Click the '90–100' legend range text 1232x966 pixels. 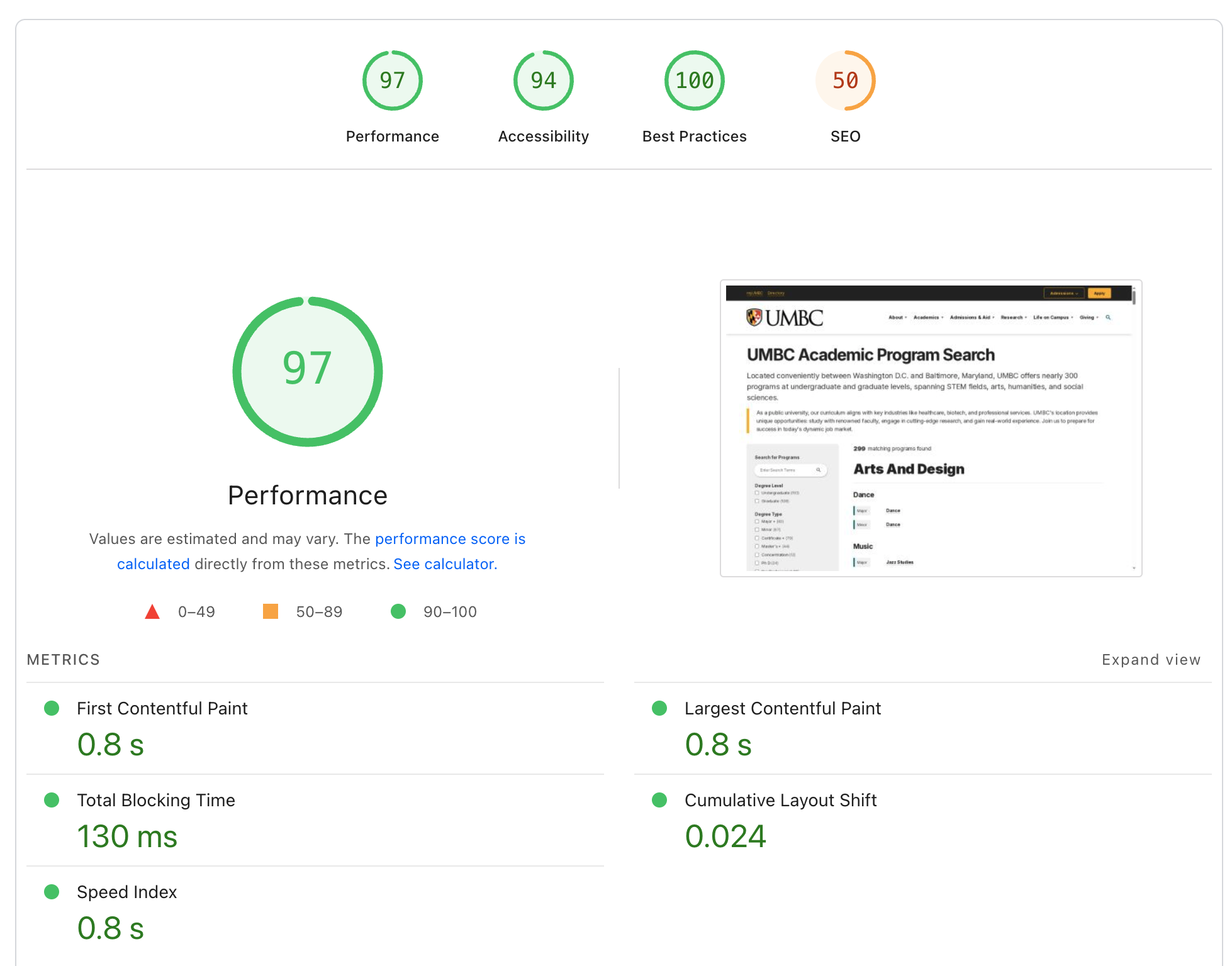[450, 612]
